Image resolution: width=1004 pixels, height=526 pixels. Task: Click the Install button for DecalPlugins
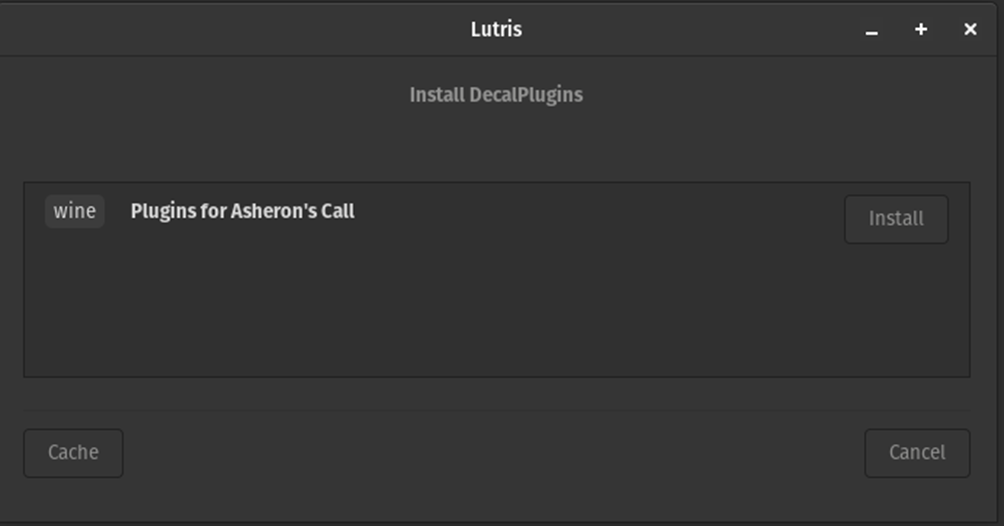pos(896,219)
